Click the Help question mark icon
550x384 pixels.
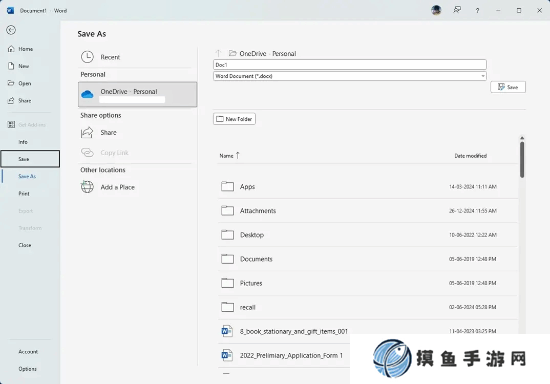[x=477, y=11]
